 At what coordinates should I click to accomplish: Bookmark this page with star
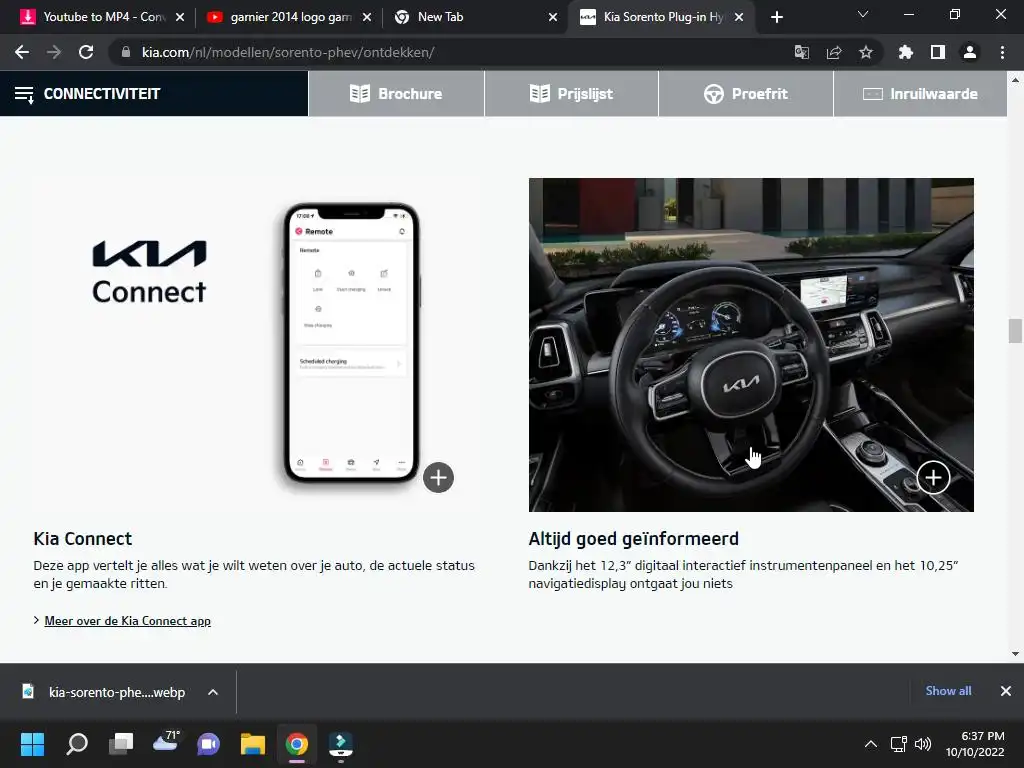[865, 52]
